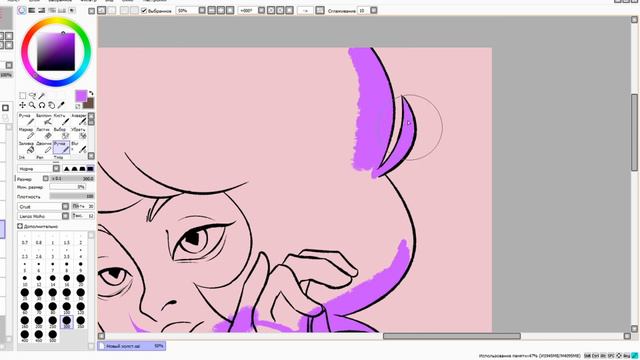
Task: Click the canvas vertical scrollbar thumb
Action: pyautogui.click(x=634, y=133)
